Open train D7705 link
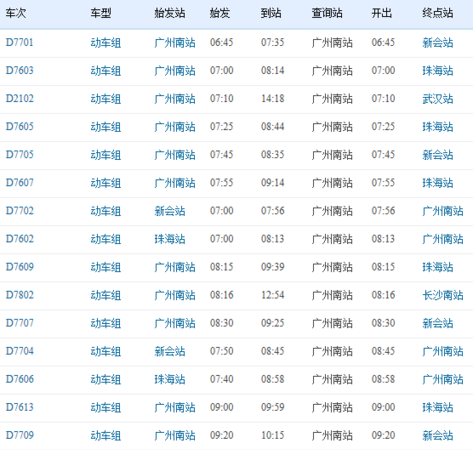 (20, 155)
